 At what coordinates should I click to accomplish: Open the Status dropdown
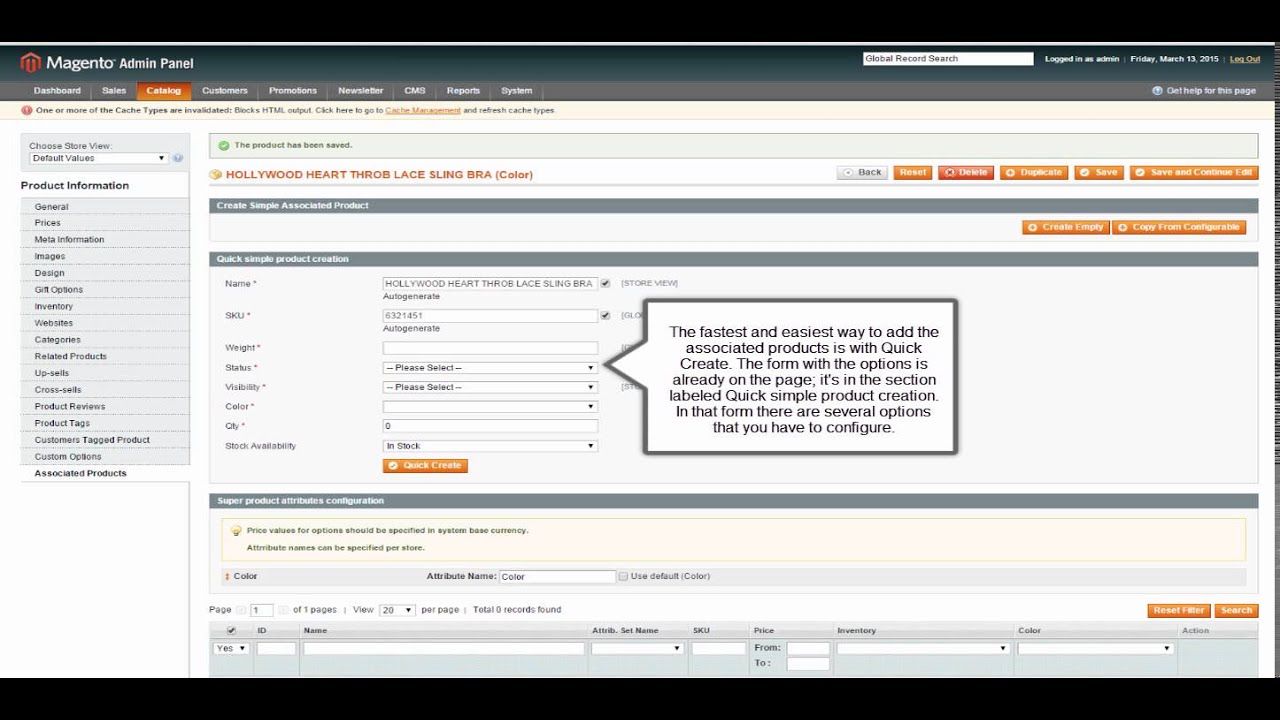click(x=490, y=368)
